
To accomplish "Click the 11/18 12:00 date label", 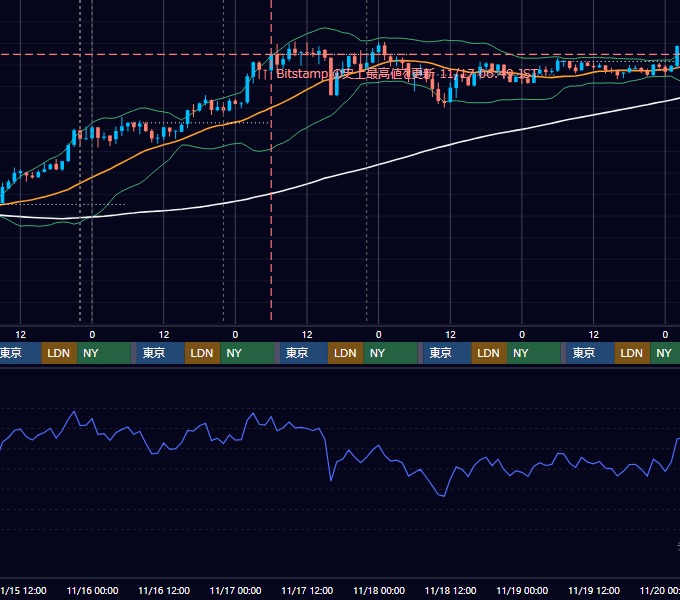I will [451, 590].
